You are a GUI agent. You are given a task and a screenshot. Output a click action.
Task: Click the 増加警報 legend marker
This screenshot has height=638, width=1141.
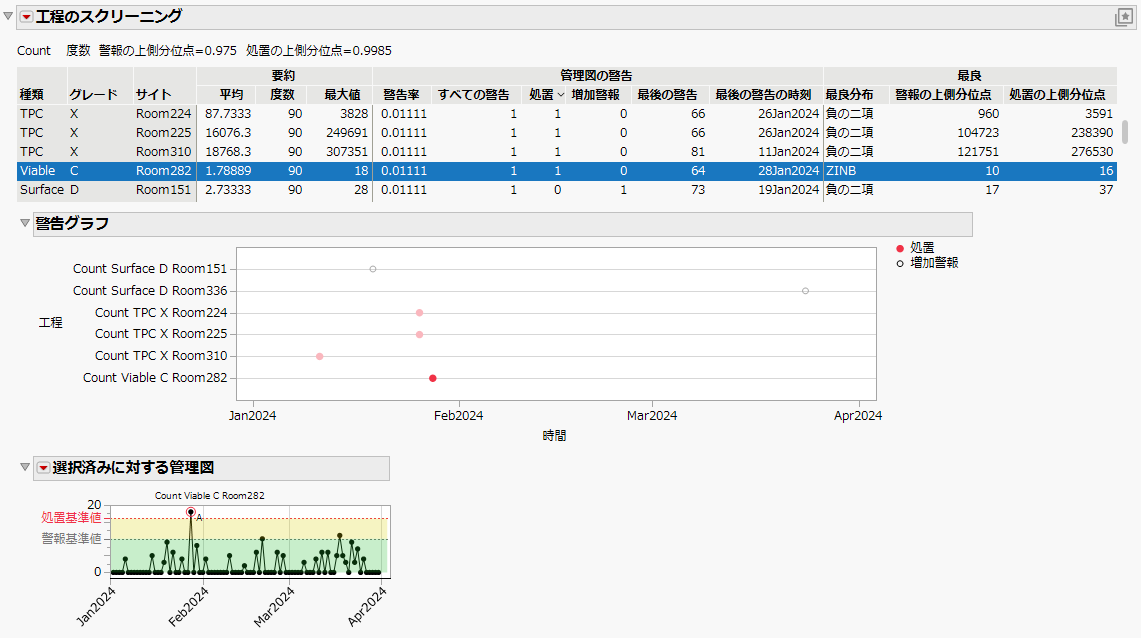point(900,263)
